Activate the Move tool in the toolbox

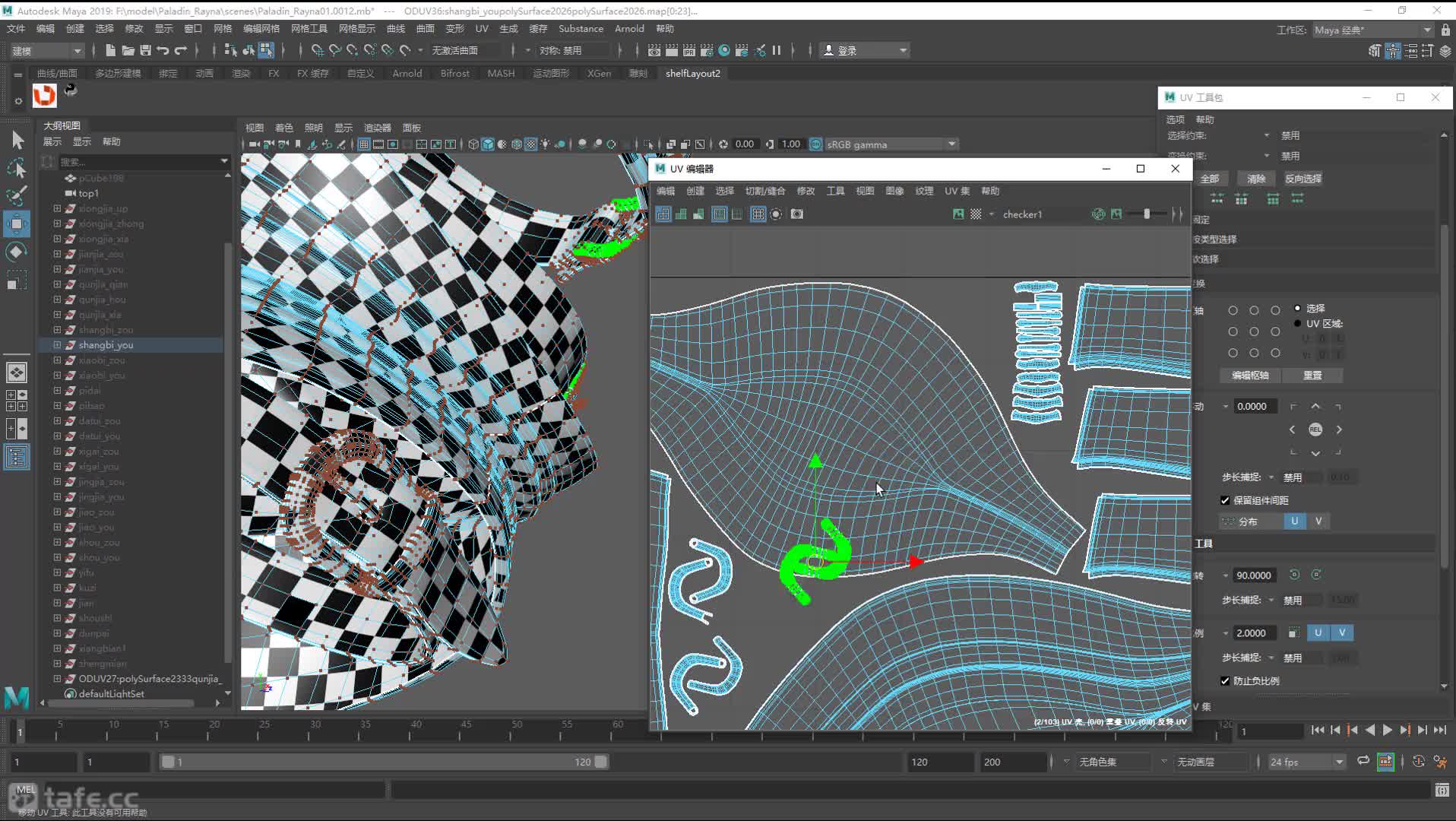coord(17,223)
